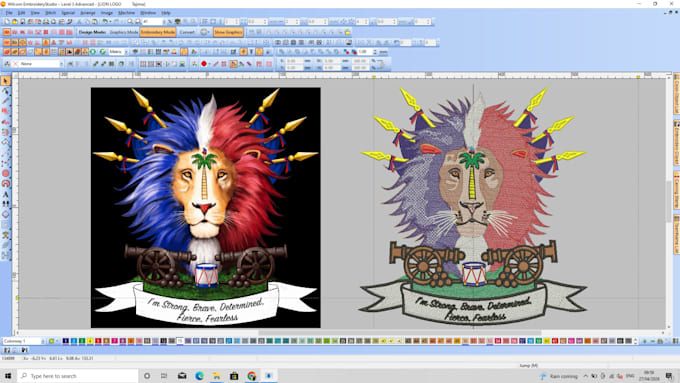Click the Undo arrow icon
The image size is (680, 383).
(x=105, y=21)
